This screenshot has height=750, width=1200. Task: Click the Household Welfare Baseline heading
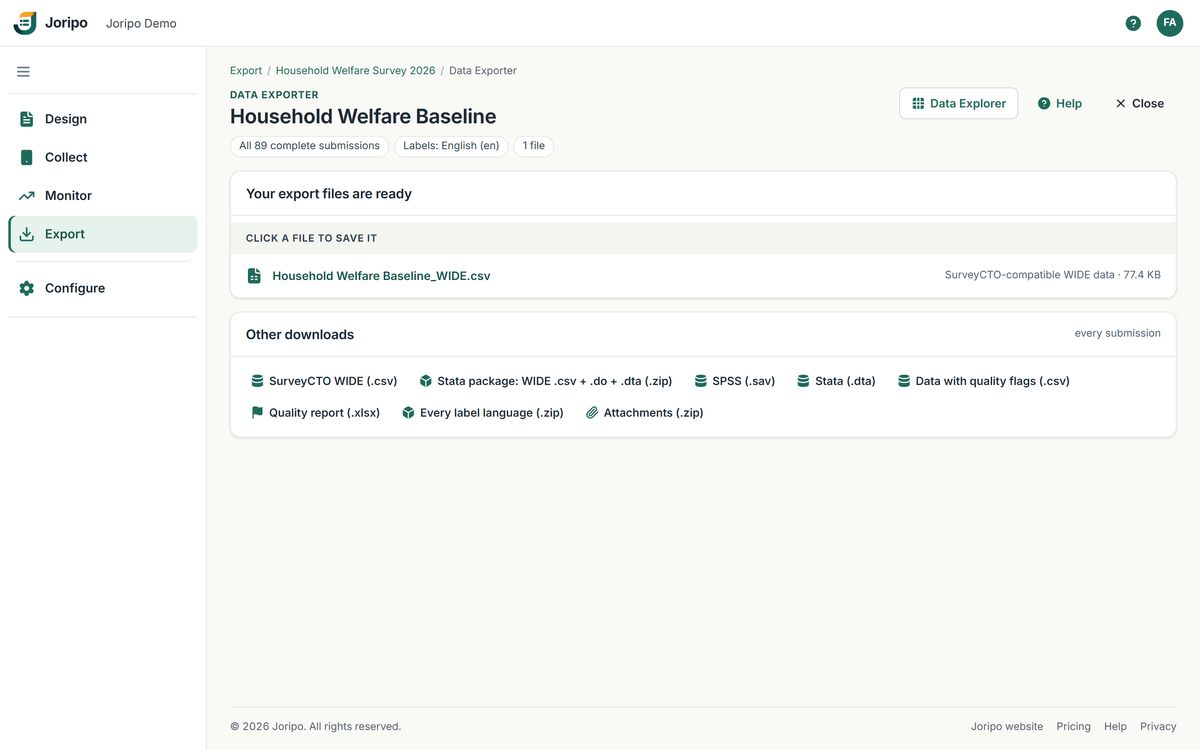click(x=363, y=117)
